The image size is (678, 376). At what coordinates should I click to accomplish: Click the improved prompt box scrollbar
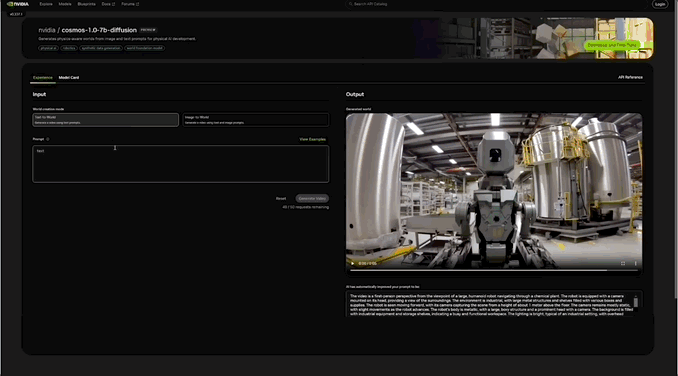pos(636,301)
